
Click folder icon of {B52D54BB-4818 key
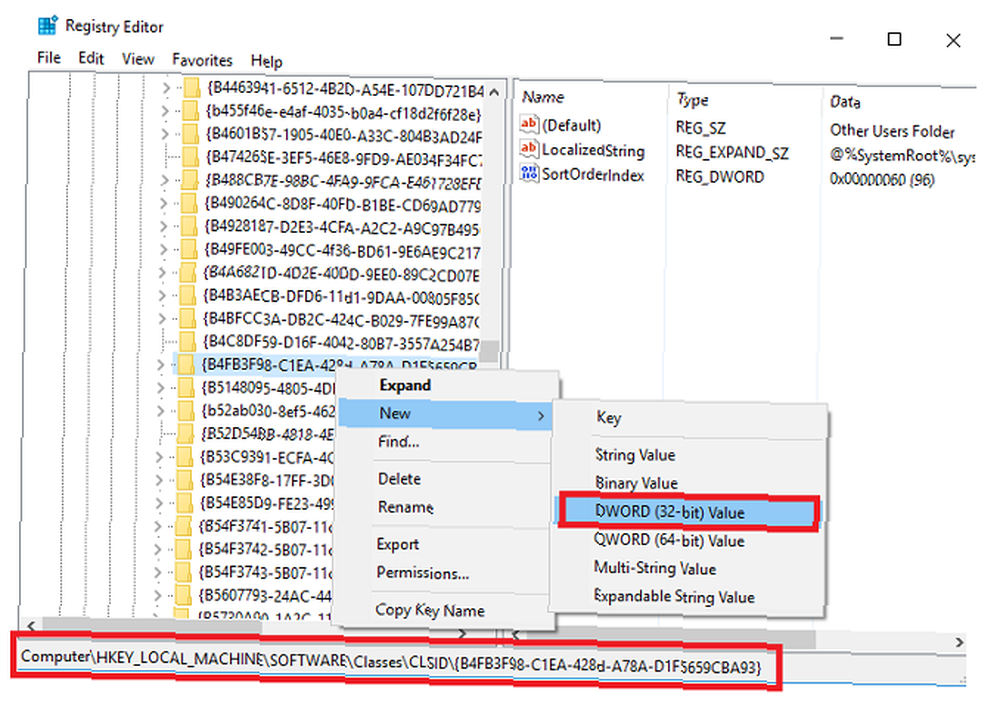coord(186,434)
